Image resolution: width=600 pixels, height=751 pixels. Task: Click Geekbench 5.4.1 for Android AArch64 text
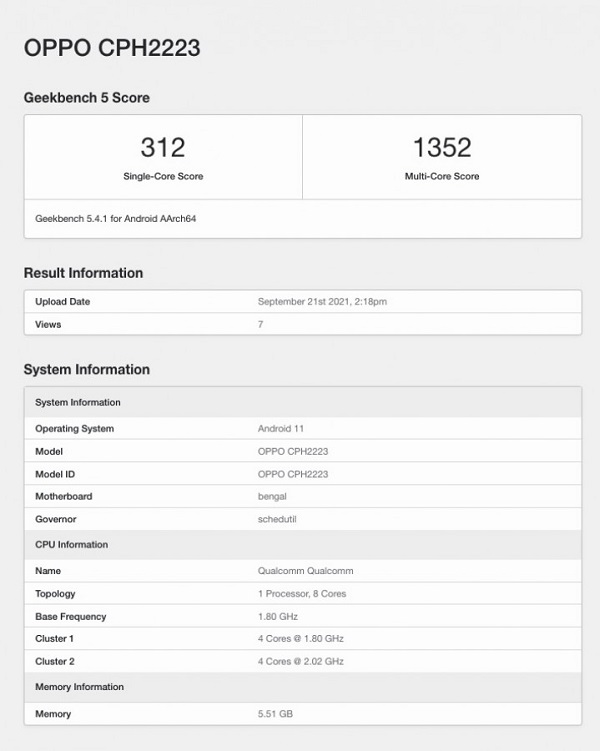pyautogui.click(x=115, y=218)
